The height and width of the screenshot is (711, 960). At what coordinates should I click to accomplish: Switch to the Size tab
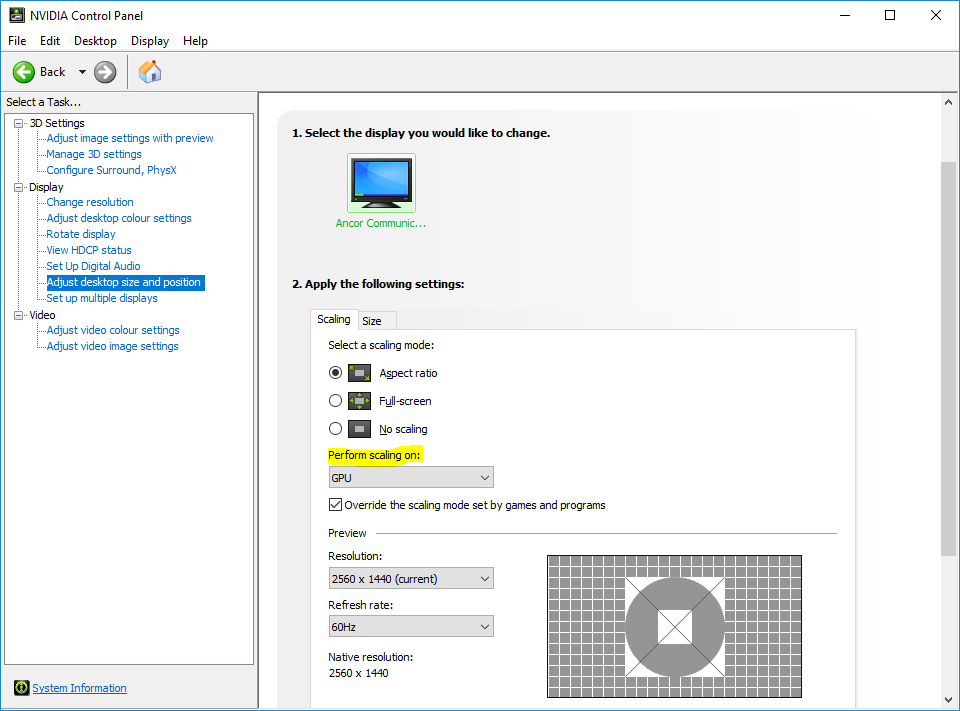[377, 321]
